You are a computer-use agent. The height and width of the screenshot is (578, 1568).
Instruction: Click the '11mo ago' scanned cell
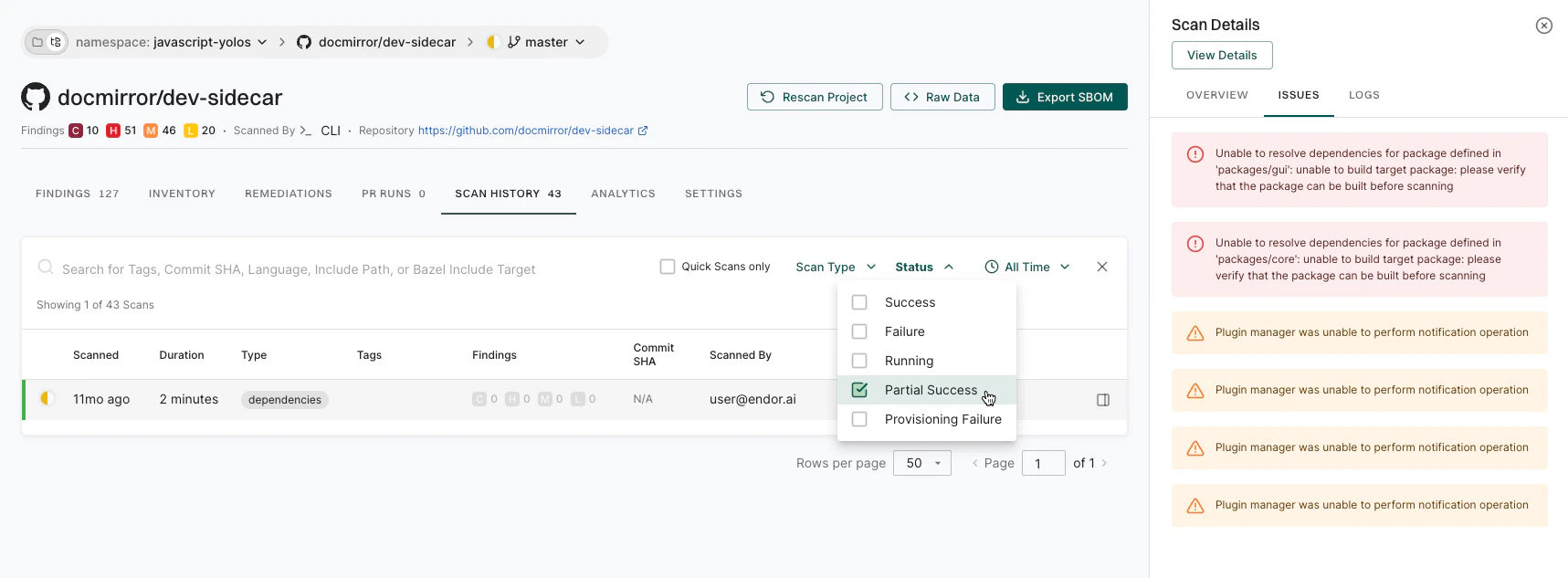(x=101, y=399)
